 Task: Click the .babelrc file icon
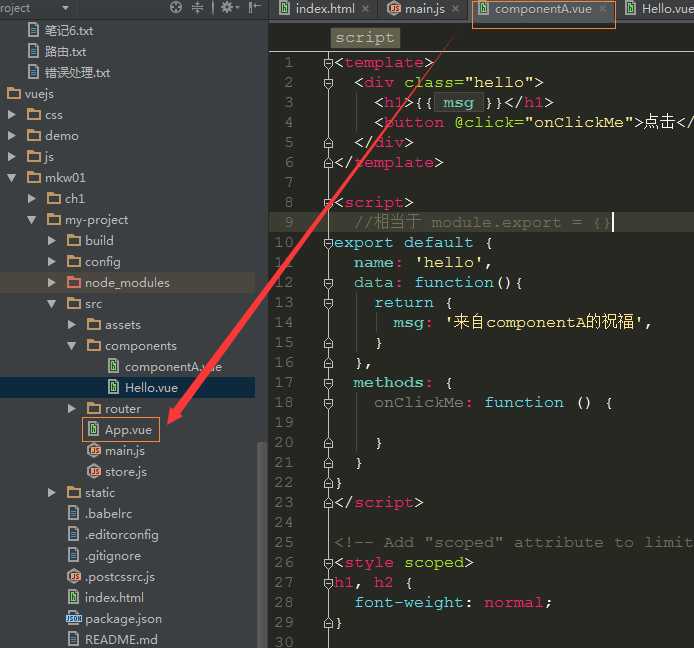point(73,513)
